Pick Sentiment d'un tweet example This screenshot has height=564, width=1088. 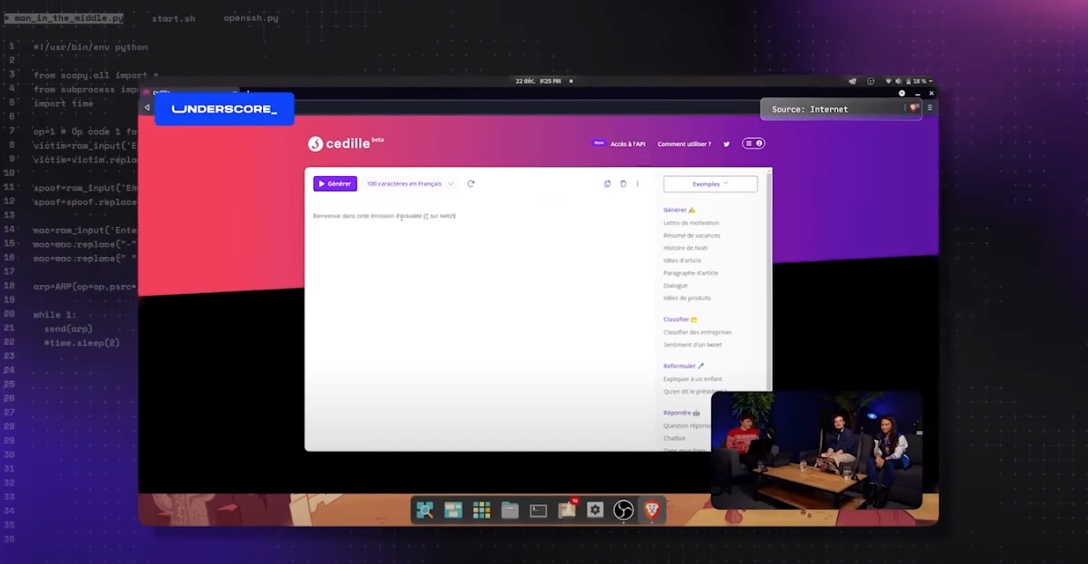point(692,345)
